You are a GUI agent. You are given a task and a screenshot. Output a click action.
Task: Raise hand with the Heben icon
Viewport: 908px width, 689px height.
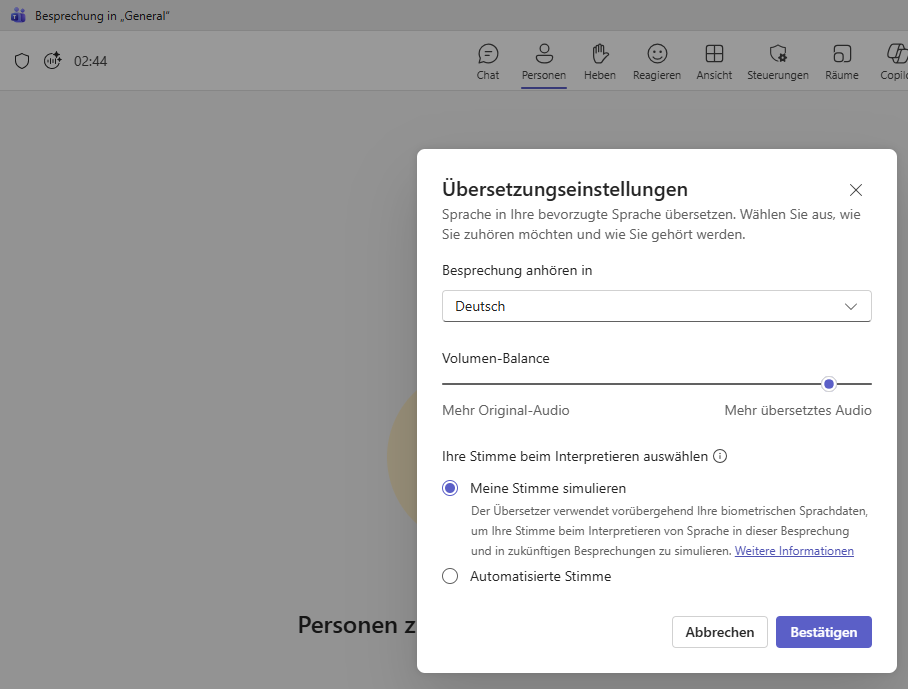pyautogui.click(x=599, y=61)
